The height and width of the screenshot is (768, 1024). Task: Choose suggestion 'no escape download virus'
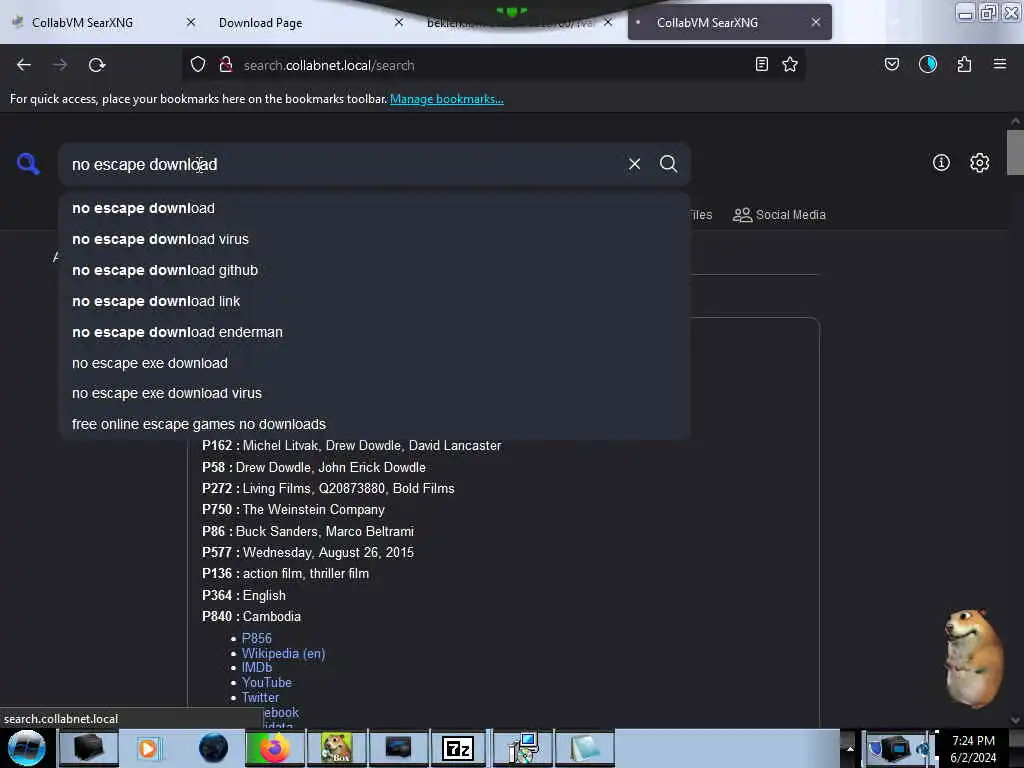point(161,239)
